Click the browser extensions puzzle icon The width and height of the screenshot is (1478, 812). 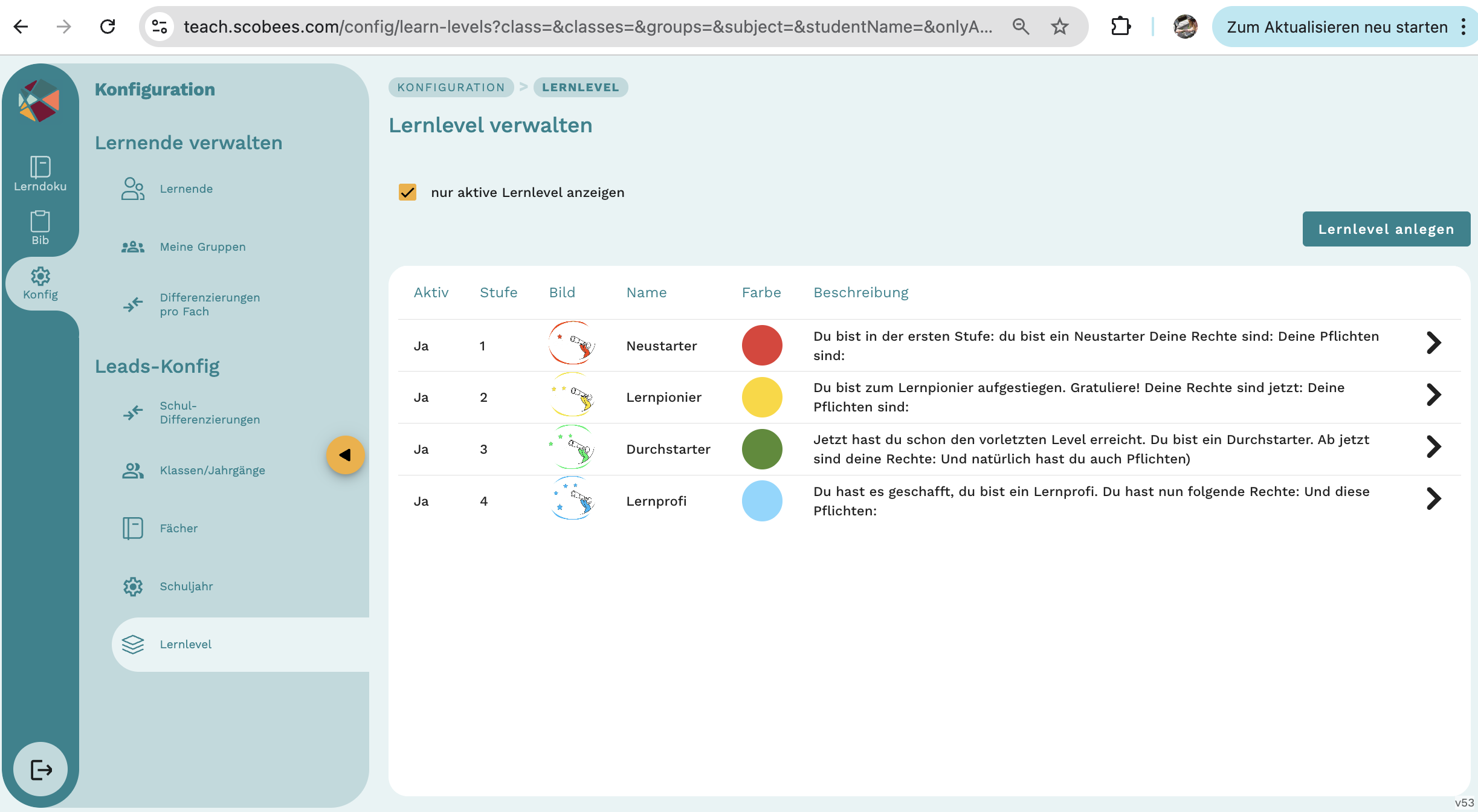click(x=1120, y=27)
